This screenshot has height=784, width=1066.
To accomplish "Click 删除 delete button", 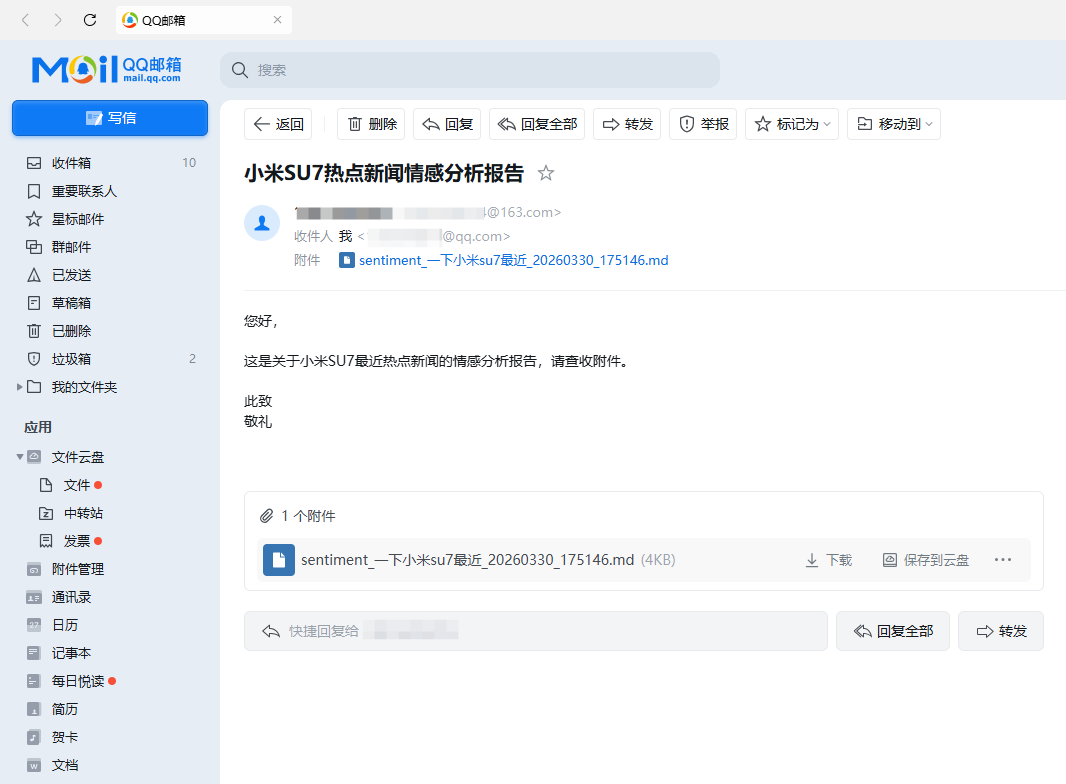I will pyautogui.click(x=371, y=124).
